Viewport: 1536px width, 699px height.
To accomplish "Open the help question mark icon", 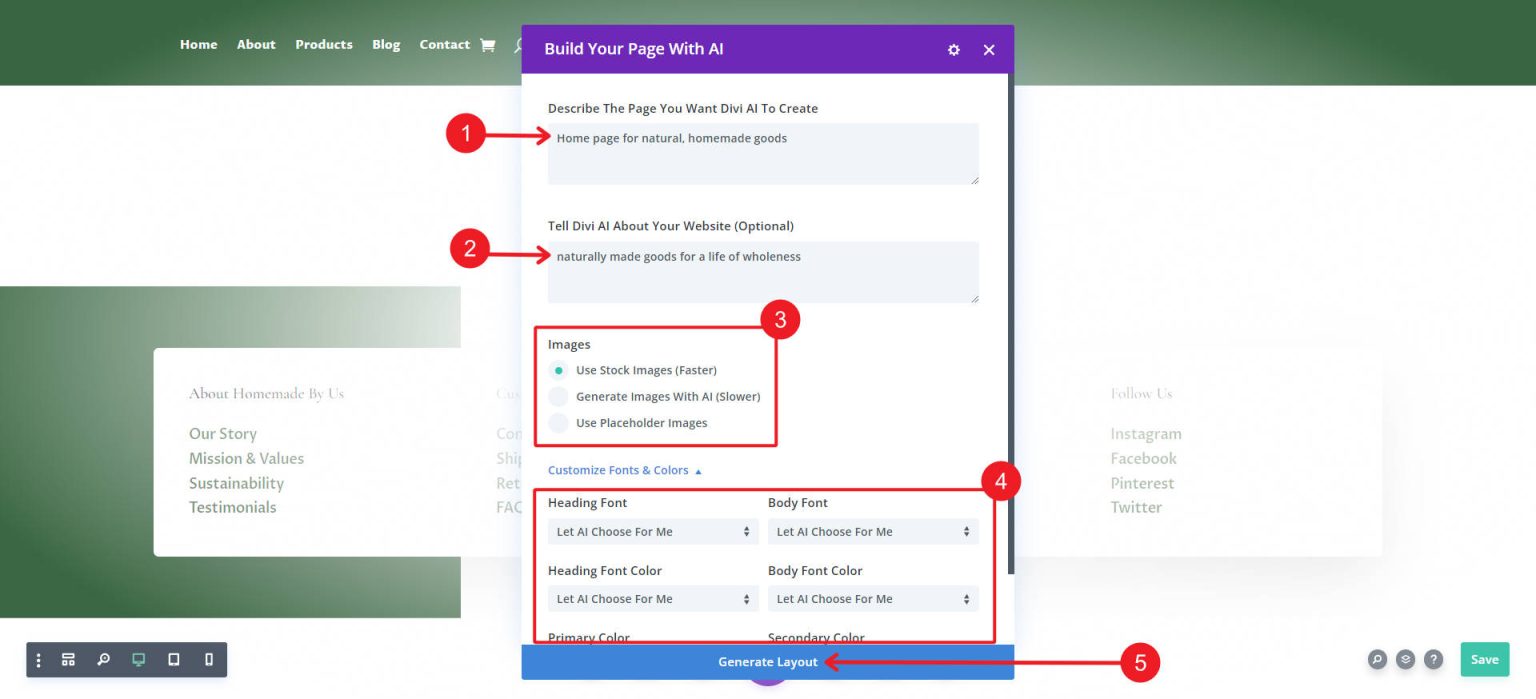I will pyautogui.click(x=1433, y=659).
